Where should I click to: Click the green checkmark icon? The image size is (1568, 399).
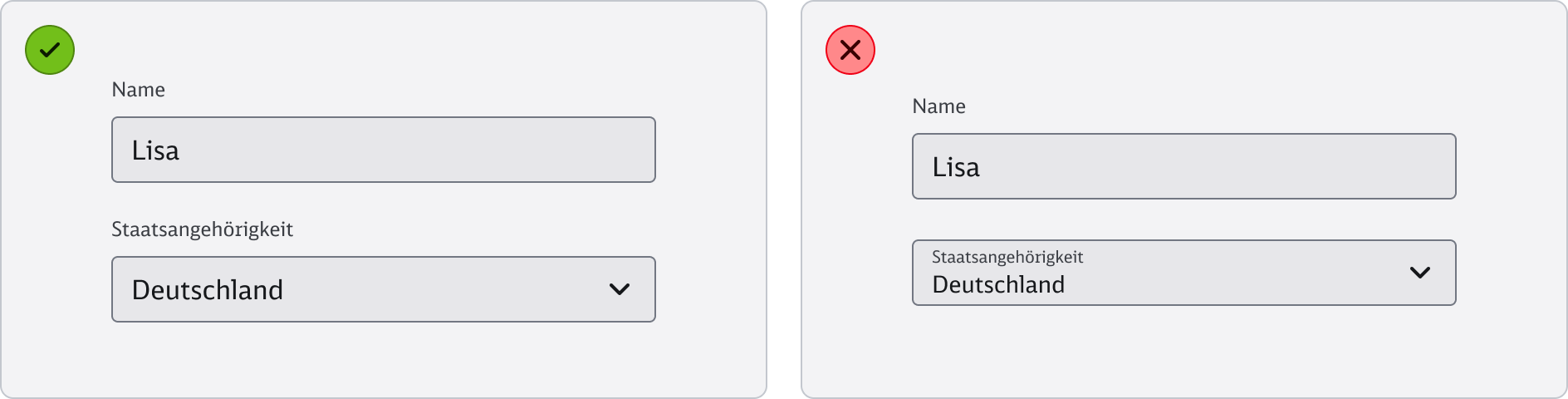pyautogui.click(x=50, y=50)
